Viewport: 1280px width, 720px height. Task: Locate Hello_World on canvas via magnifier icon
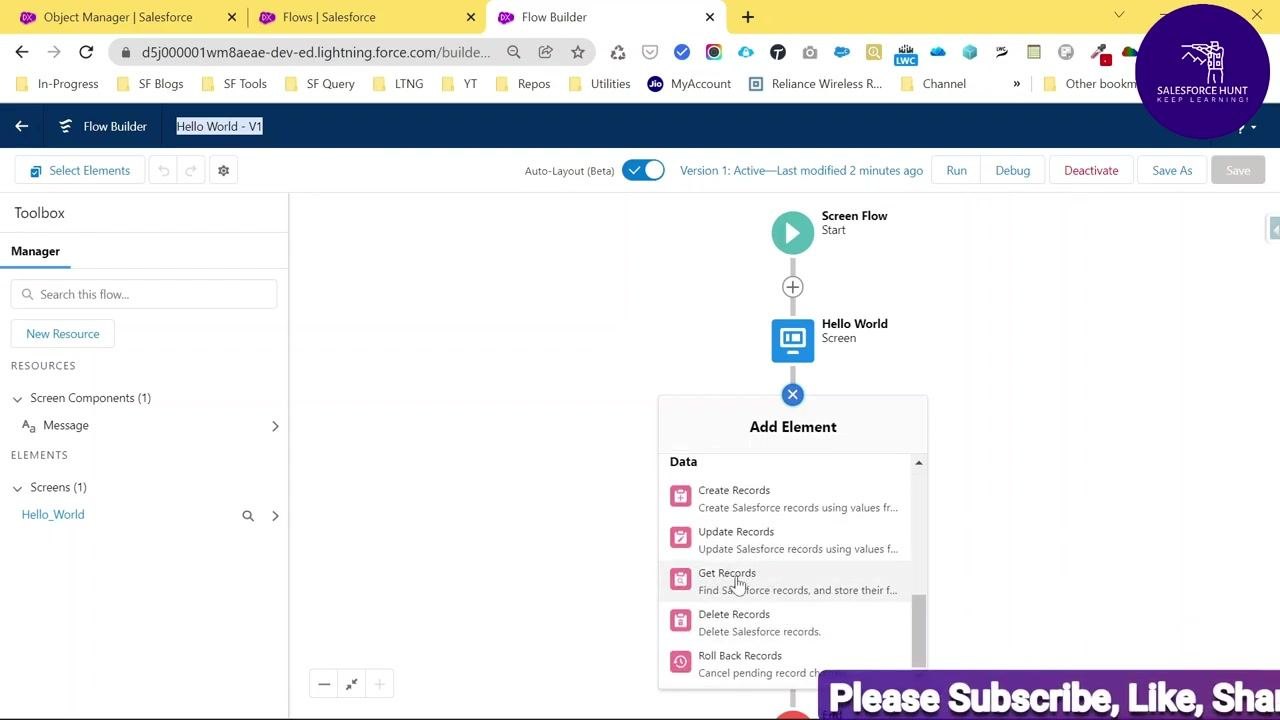point(248,516)
